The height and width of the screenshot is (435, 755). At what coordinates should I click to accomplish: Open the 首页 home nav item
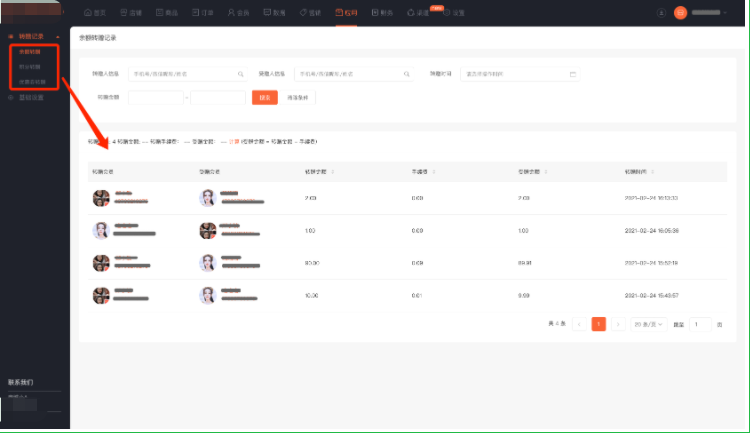(x=95, y=13)
